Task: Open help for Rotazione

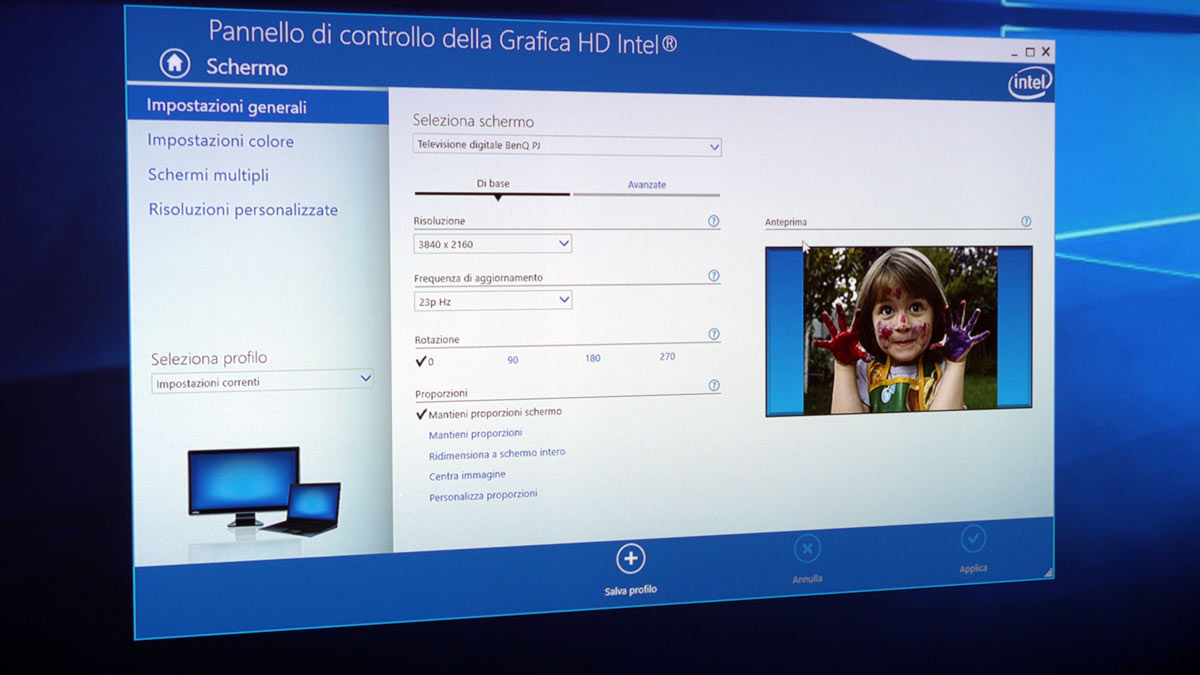Action: pyautogui.click(x=714, y=335)
